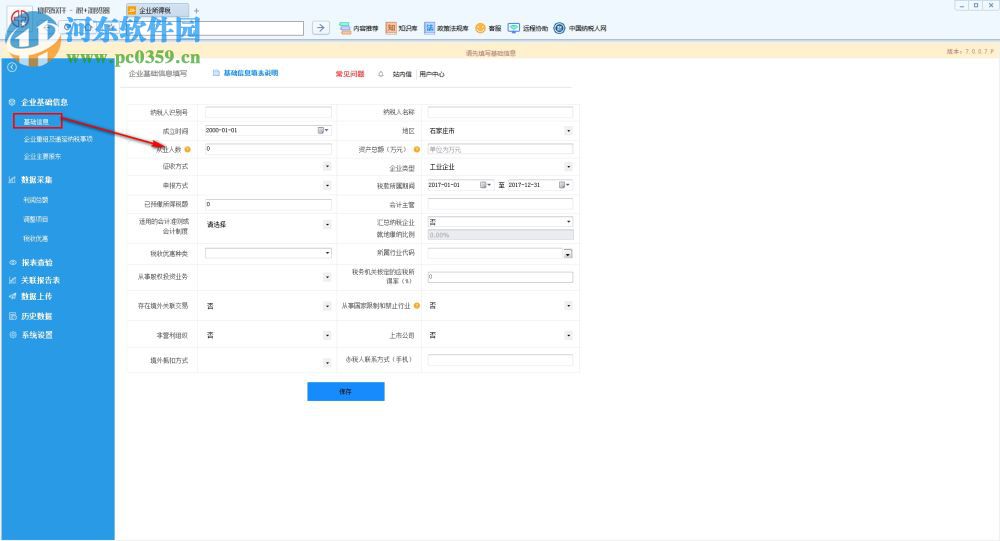Open 关联报告表 in the sidebar
The height and width of the screenshot is (541, 1000).
[x=40, y=280]
